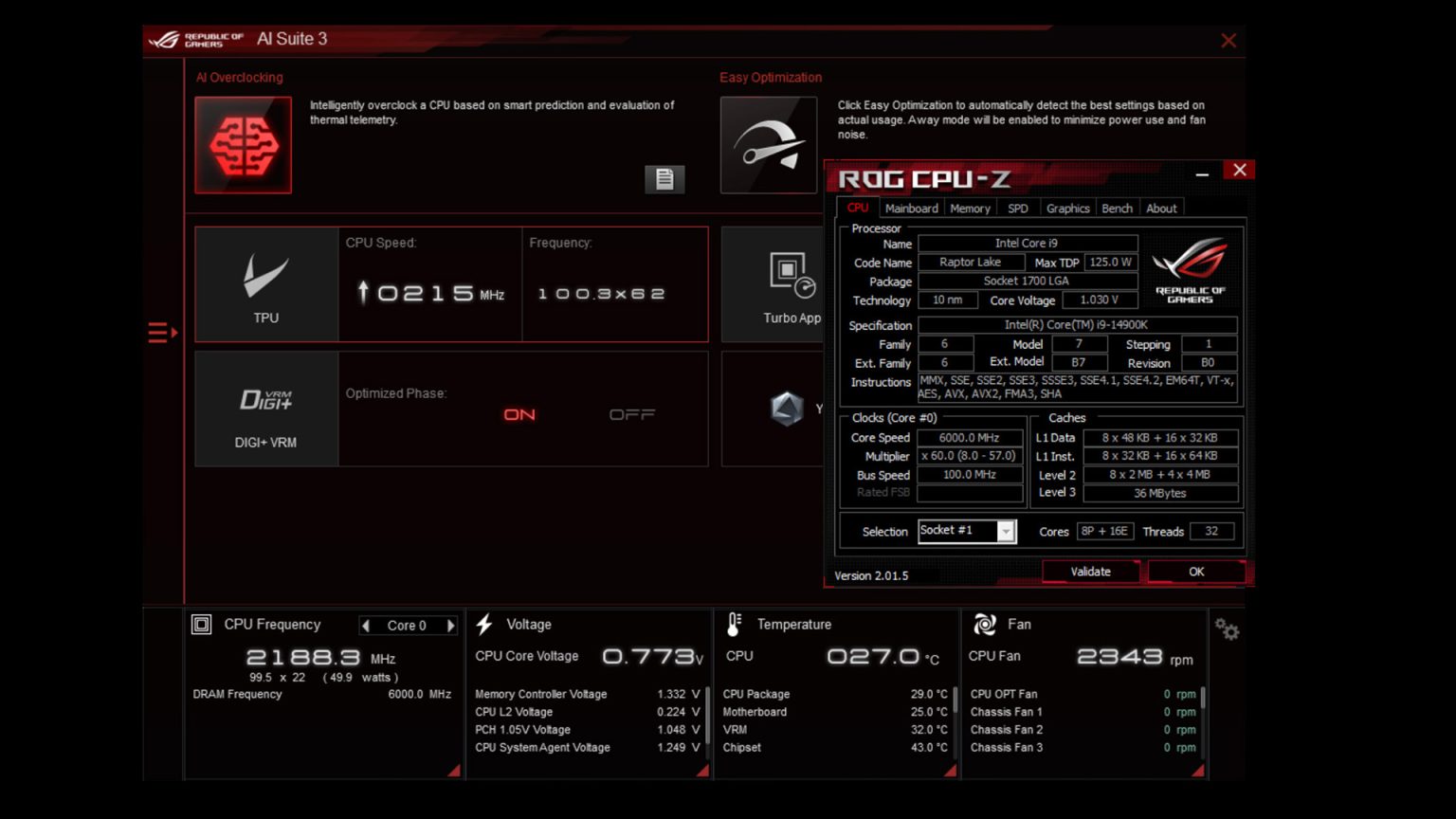The image size is (1456, 819).
Task: Click 'CPU System Agent Voltage' row
Action: point(588,748)
